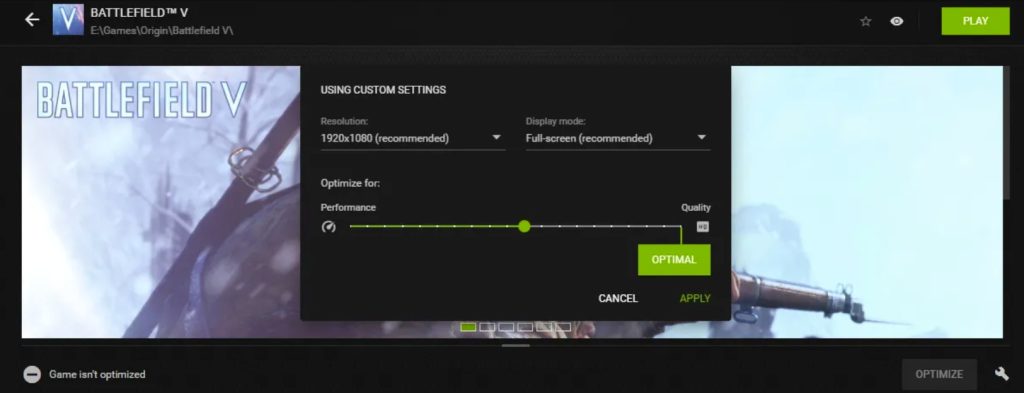1024x393 pixels.
Task: Click the 'Game isn't optimized' status text
Action: 97,375
